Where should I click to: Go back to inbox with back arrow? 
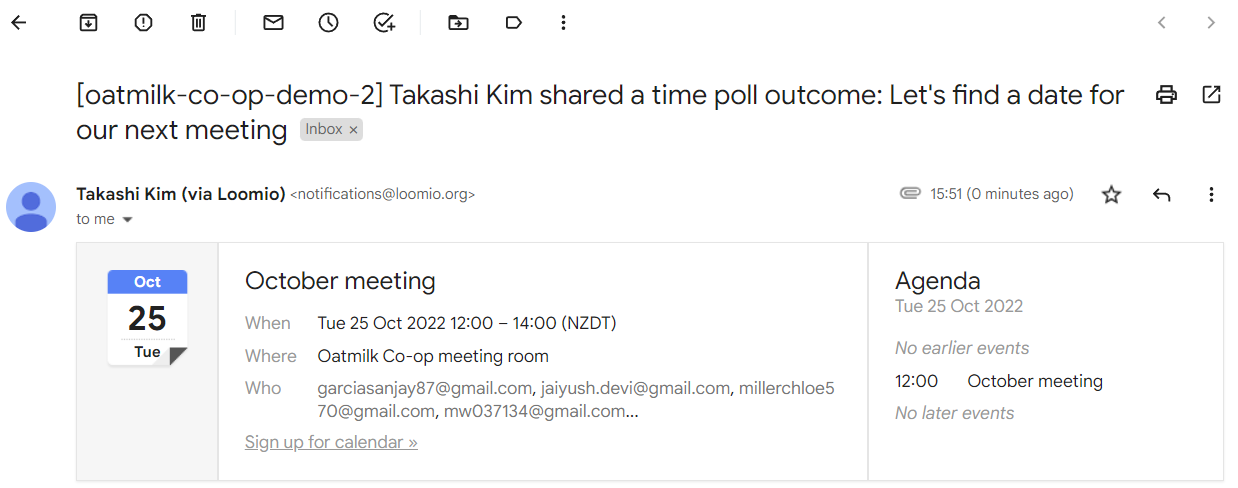[19, 22]
